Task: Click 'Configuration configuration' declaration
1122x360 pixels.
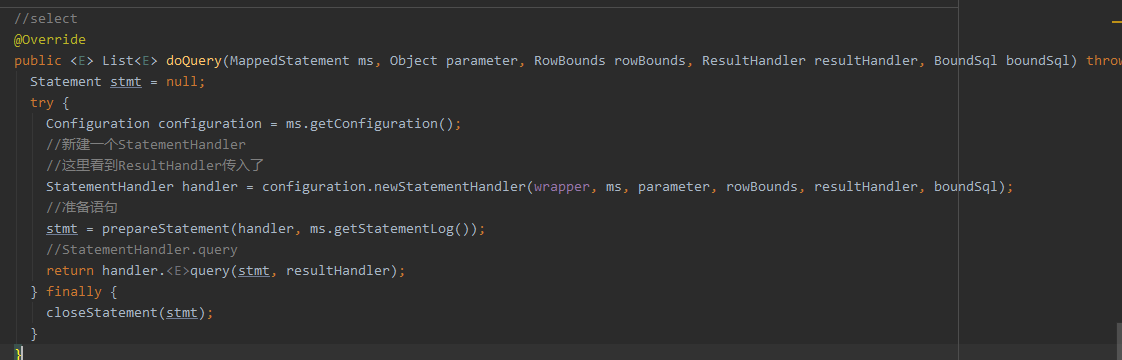Action: pos(154,124)
